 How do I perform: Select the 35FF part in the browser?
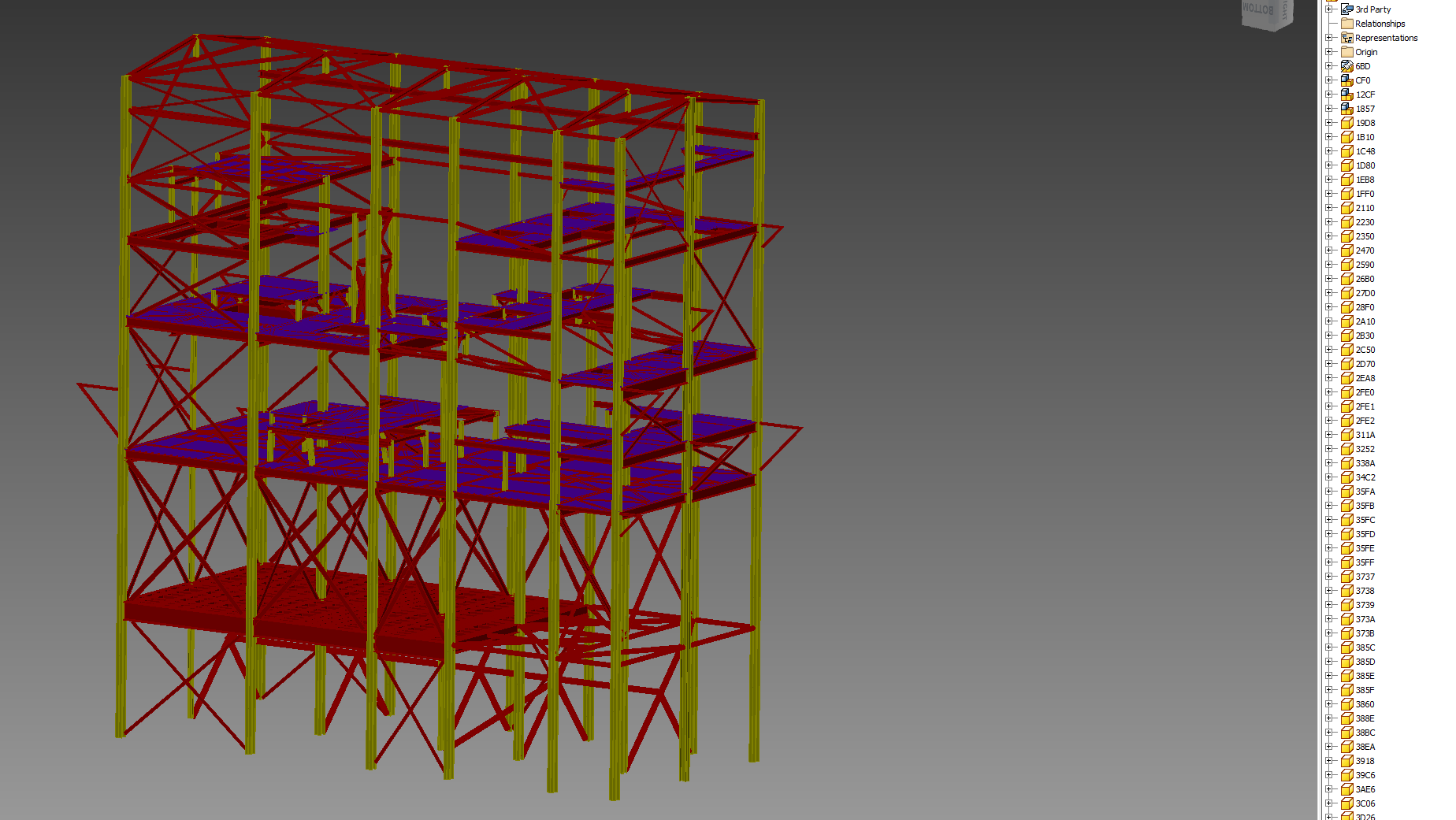pos(1364,562)
